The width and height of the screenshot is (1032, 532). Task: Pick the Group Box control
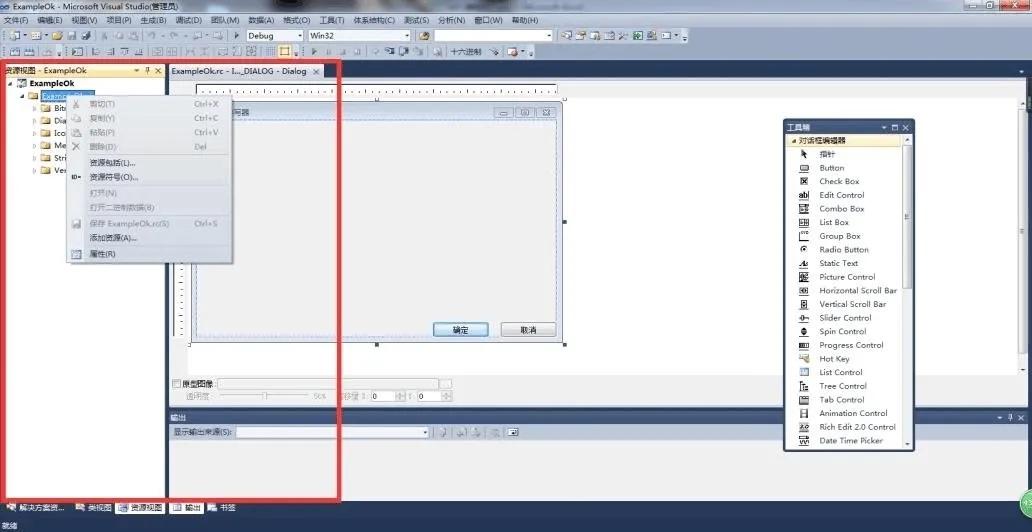(x=844, y=236)
